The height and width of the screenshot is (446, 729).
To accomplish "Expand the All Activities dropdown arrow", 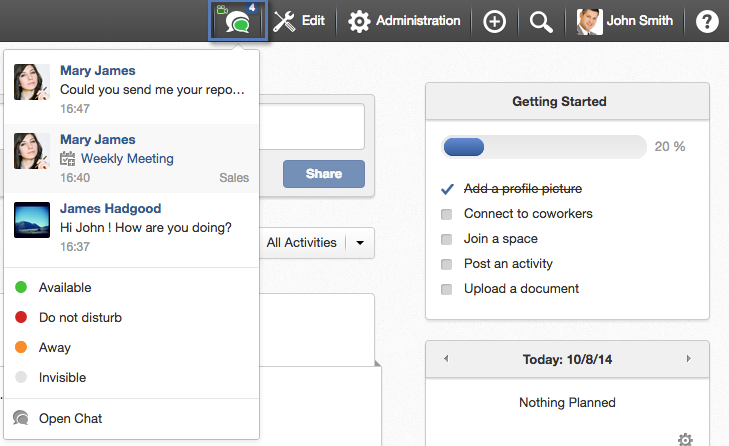I will point(360,243).
